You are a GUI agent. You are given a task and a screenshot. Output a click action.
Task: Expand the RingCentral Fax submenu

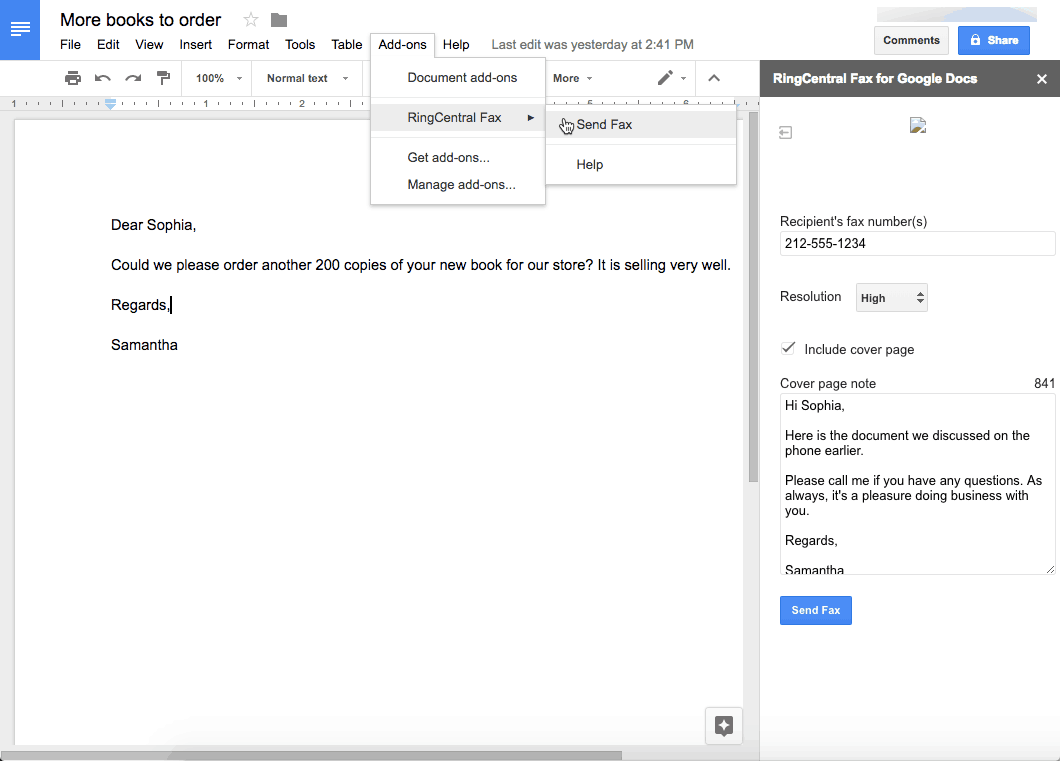(x=458, y=118)
